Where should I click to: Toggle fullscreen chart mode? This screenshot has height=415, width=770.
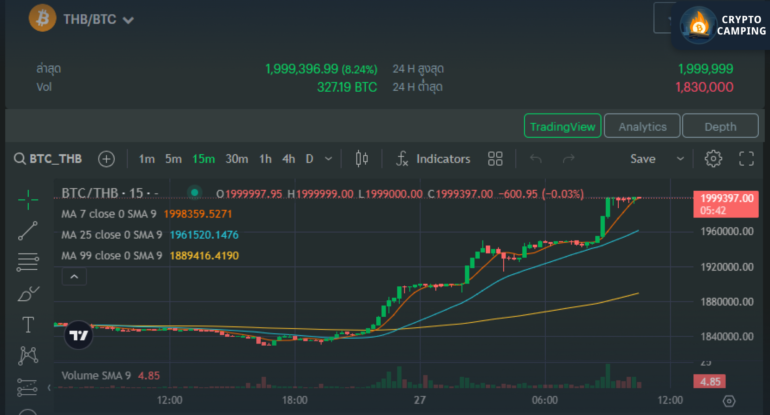tap(746, 159)
